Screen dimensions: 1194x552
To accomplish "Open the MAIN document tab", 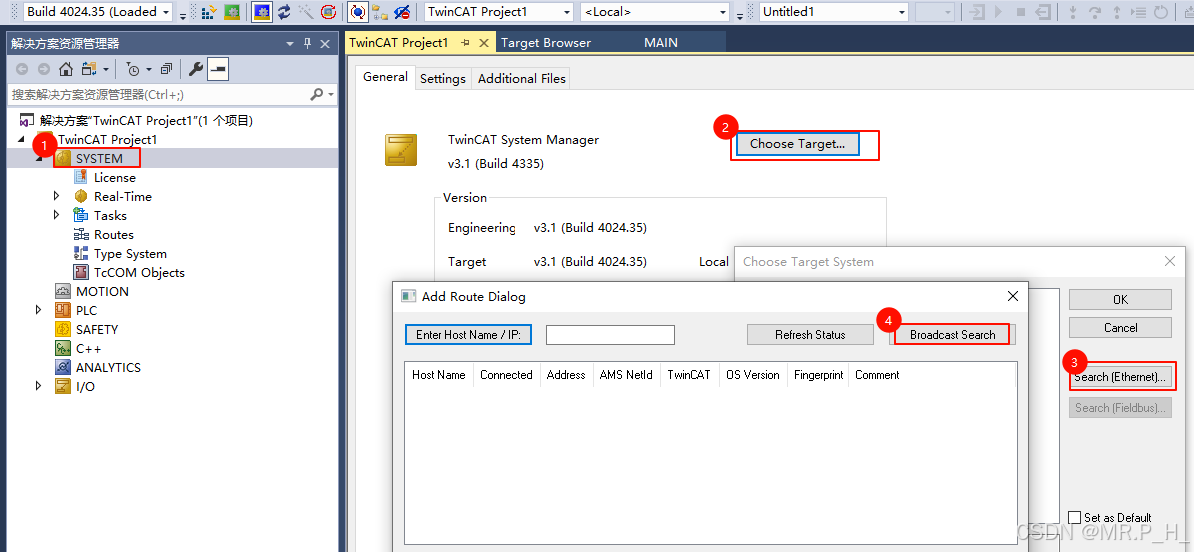I will (x=661, y=43).
